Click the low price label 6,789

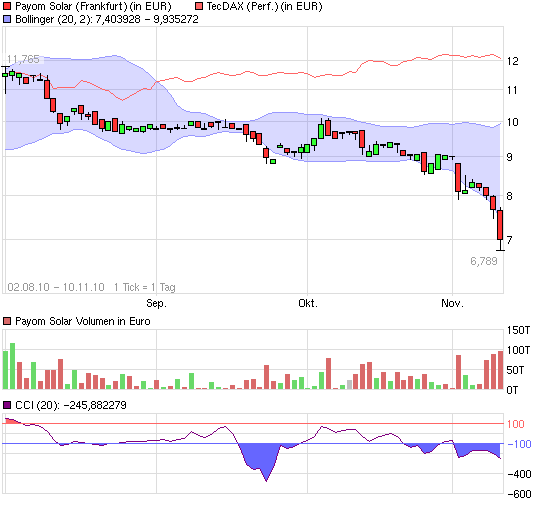pyautogui.click(x=484, y=261)
